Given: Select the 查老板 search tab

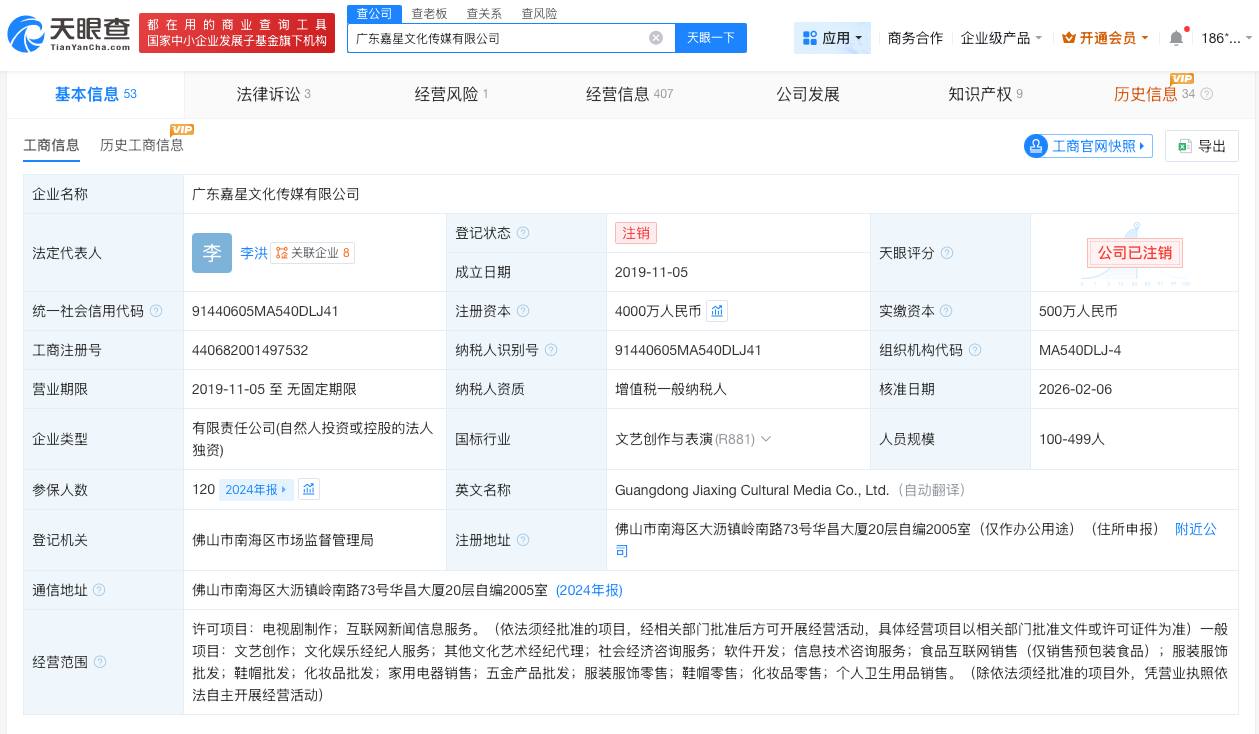Looking at the screenshot, I should click(429, 13).
